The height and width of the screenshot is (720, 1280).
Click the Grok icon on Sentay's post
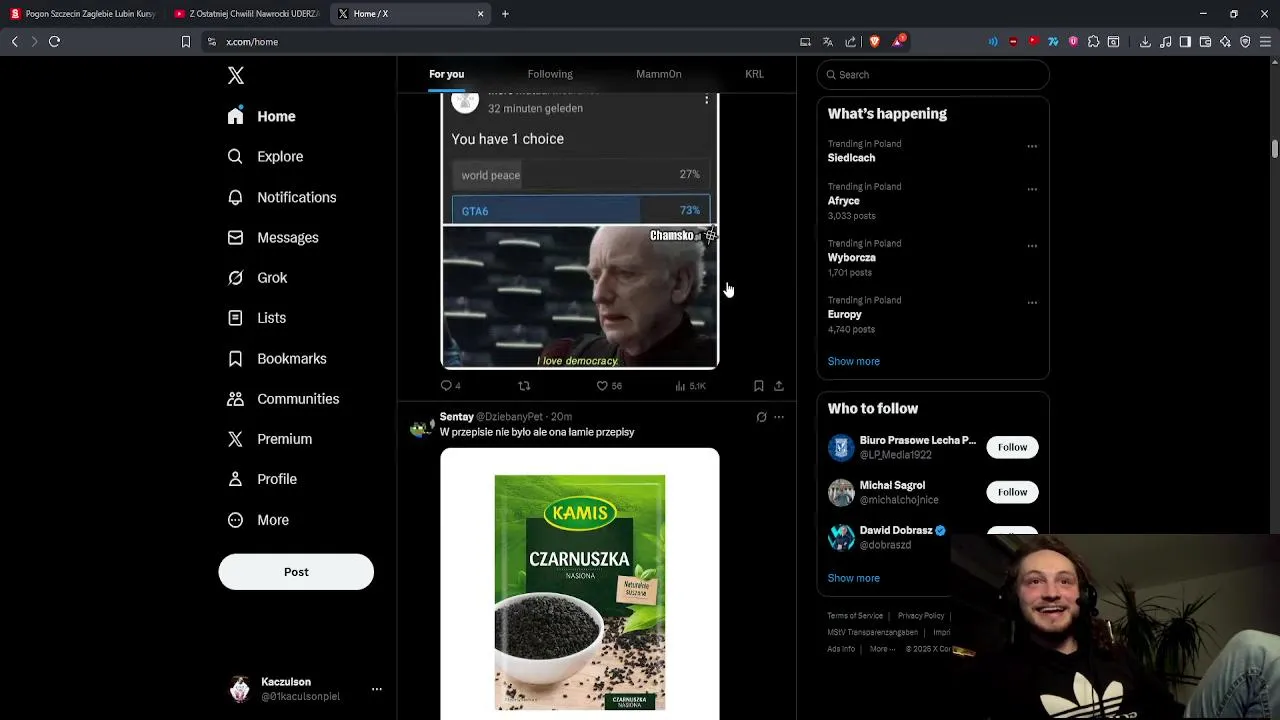[761, 417]
